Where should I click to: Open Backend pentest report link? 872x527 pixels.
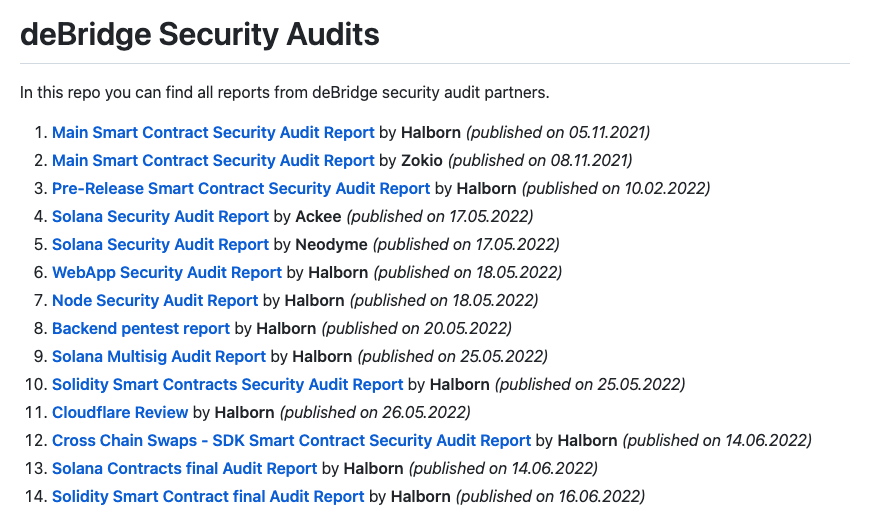click(x=141, y=329)
